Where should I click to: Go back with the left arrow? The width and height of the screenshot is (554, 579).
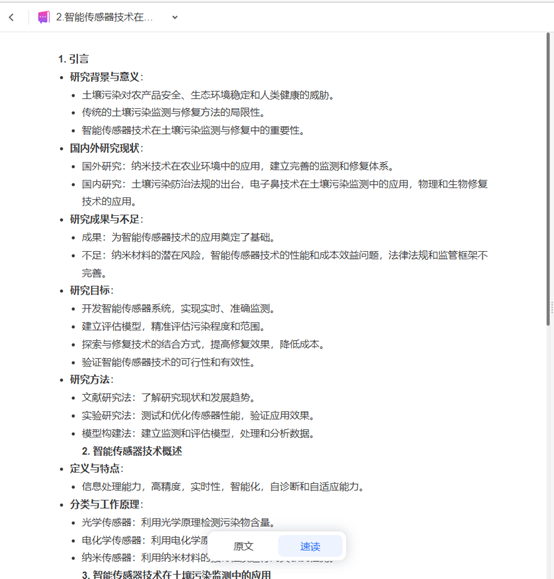11,17
